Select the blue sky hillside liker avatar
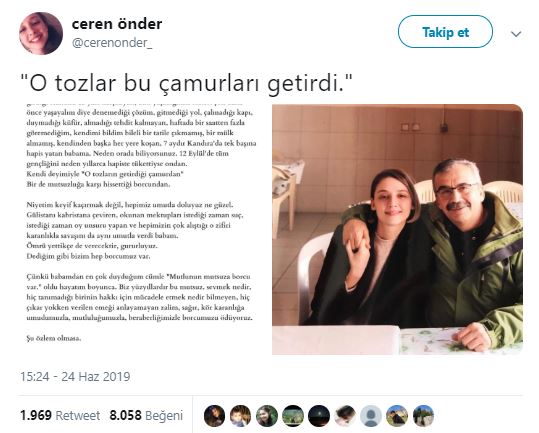The image size is (539, 433). [x=397, y=416]
